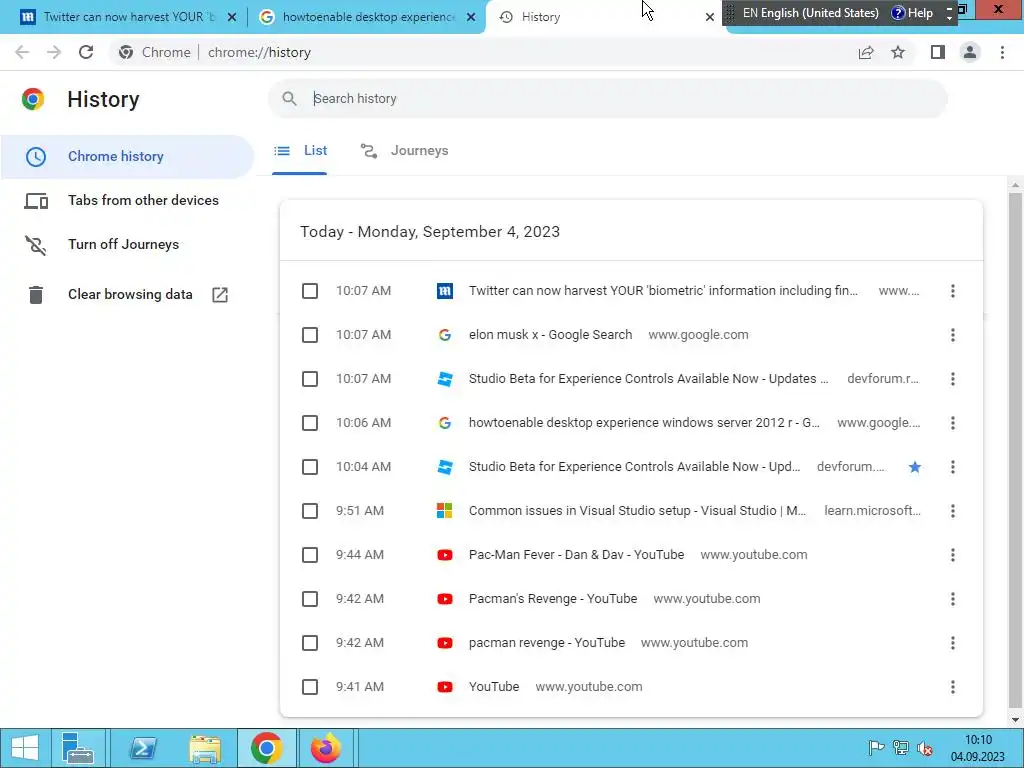This screenshot has width=1024, height=768.
Task: Open more actions for Pacman's Revenge entry
Action: tap(953, 599)
